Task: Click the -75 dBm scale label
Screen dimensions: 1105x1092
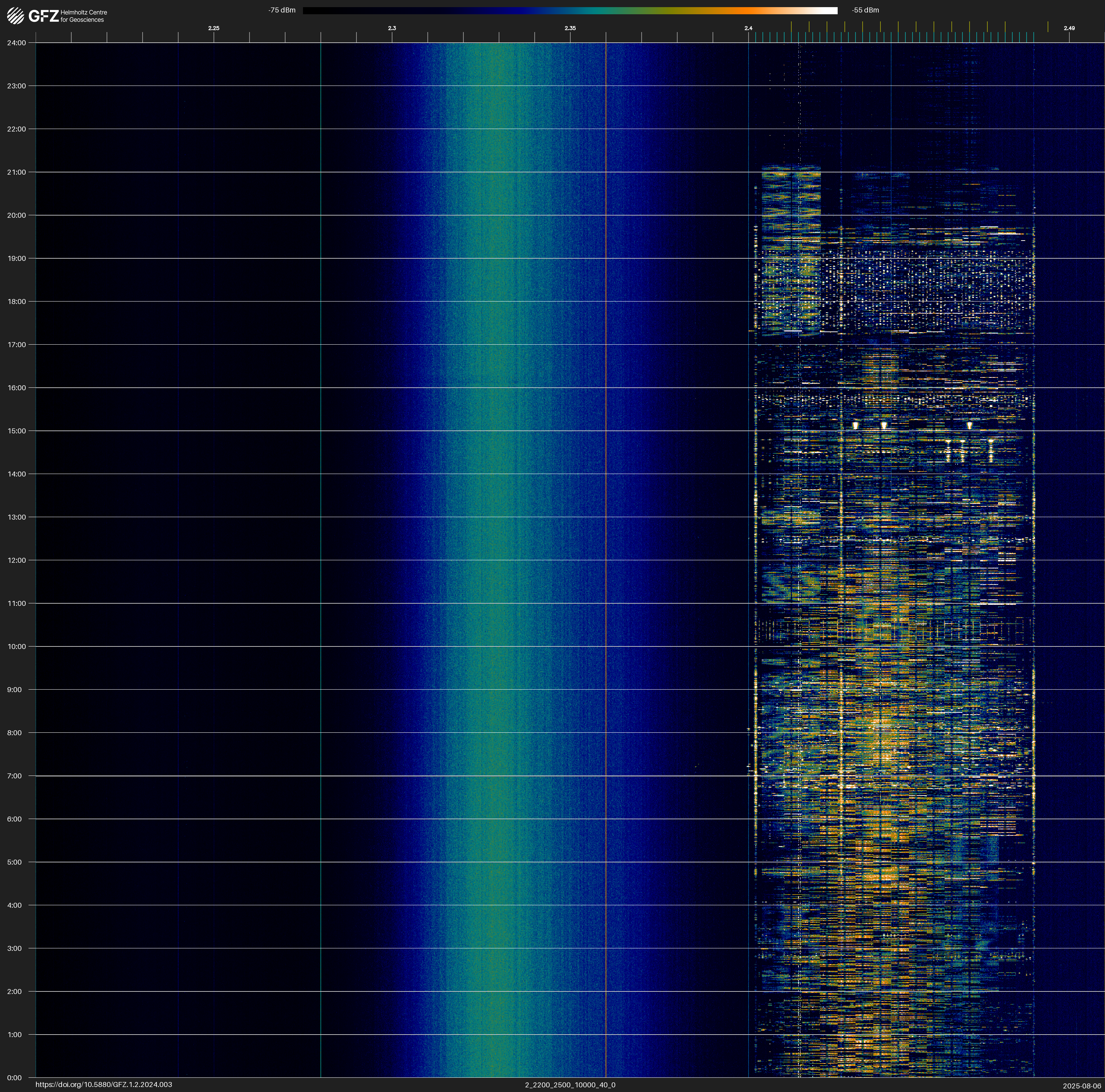Action: pyautogui.click(x=282, y=10)
